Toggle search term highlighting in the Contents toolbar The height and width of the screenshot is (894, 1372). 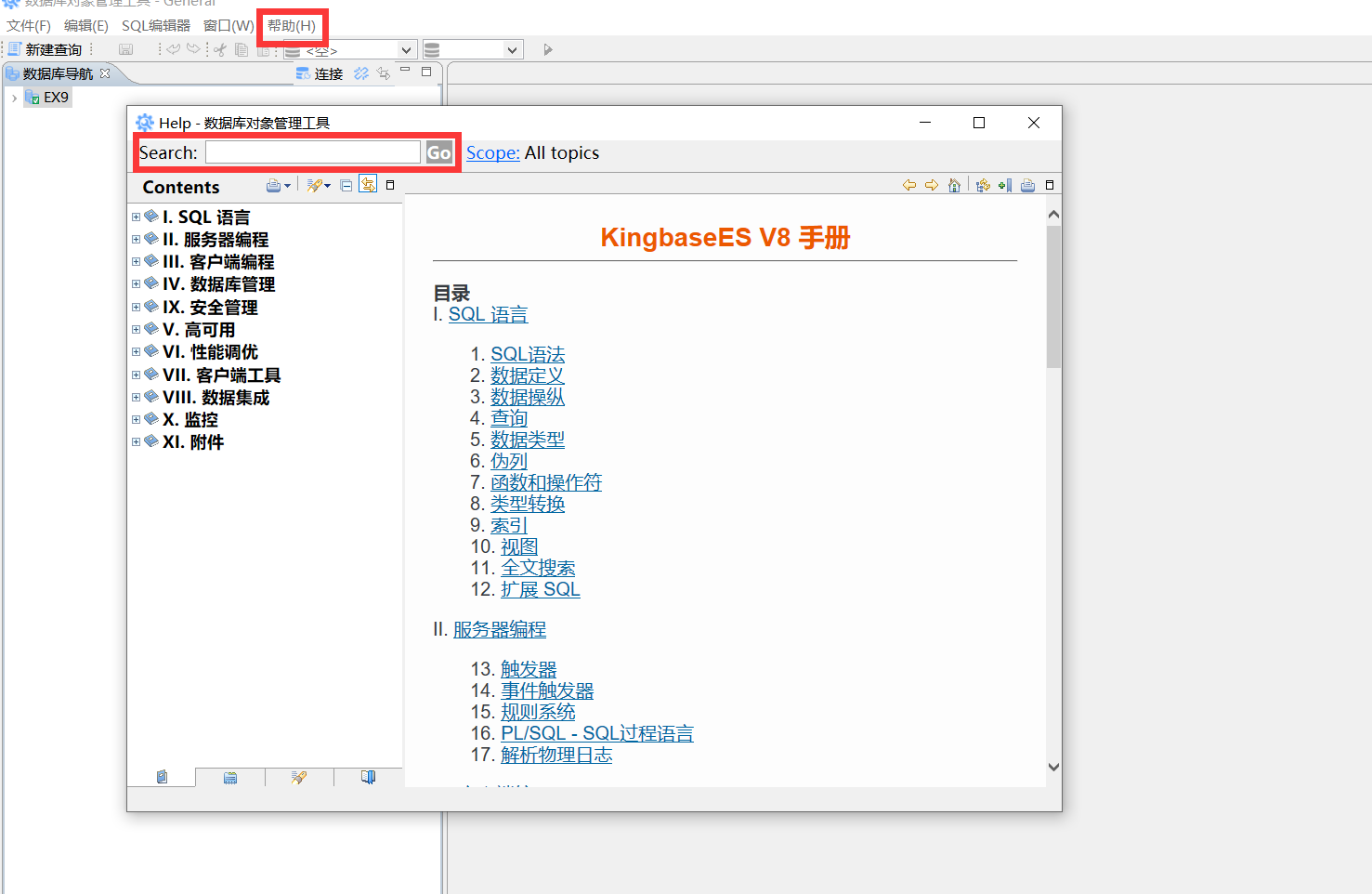315,184
